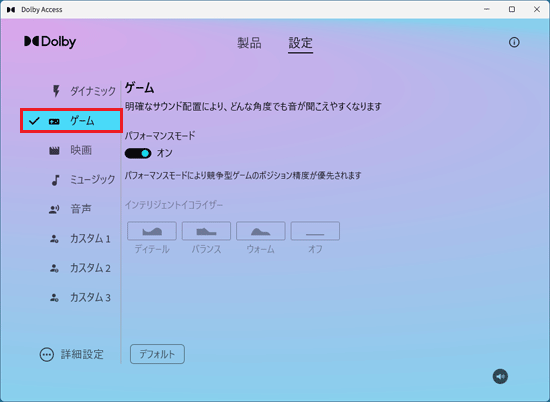The height and width of the screenshot is (402, 550).
Task: Click the text about 競争型ゲームのポジション精度
Action: (x=243, y=175)
